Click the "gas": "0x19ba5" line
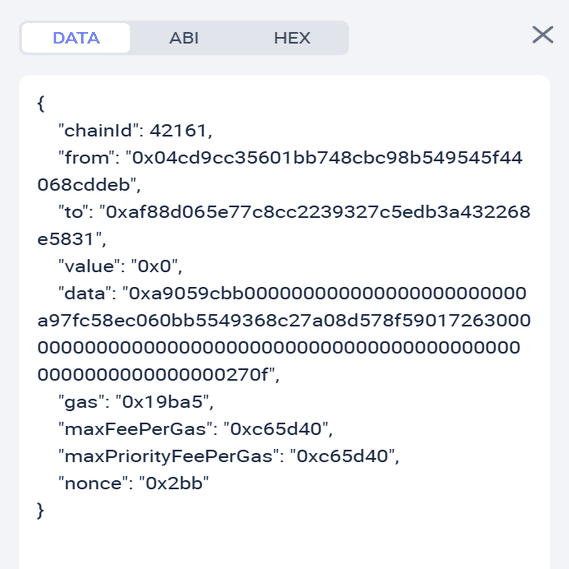 [136, 402]
